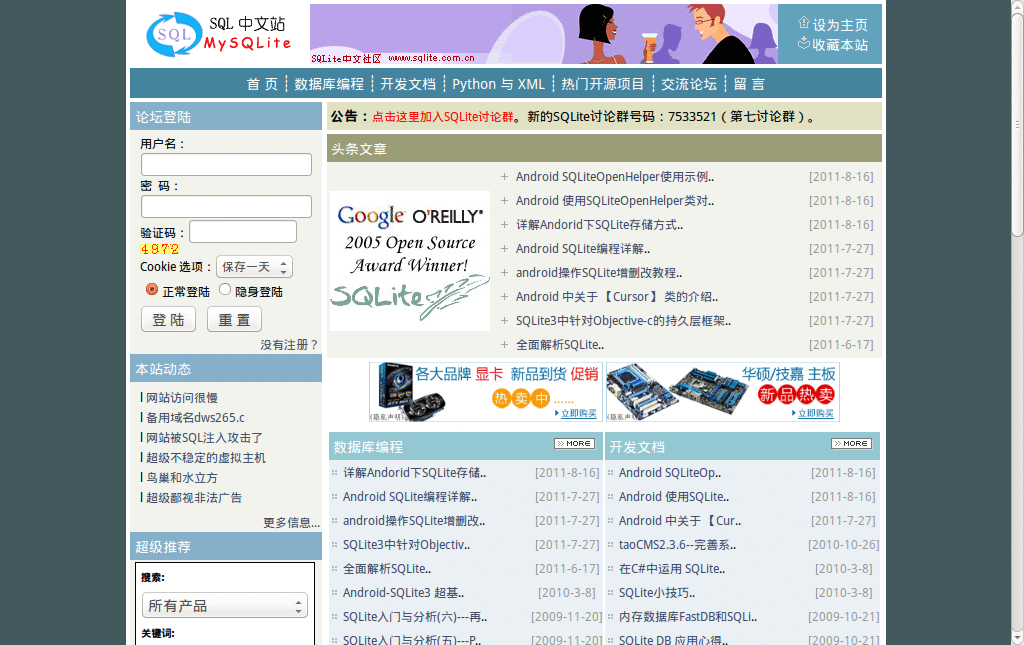The height and width of the screenshot is (645, 1024).
Task: Open the Cookie 选项 保存一天 dropdown
Action: click(255, 266)
